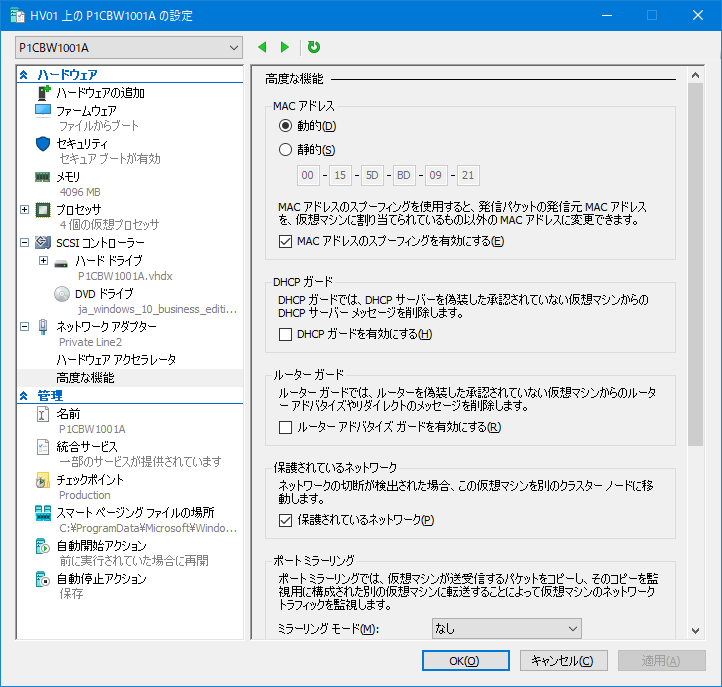Click the スマート ページング ファイルの場所 icon
Image resolution: width=722 pixels, height=687 pixels.
[43, 513]
